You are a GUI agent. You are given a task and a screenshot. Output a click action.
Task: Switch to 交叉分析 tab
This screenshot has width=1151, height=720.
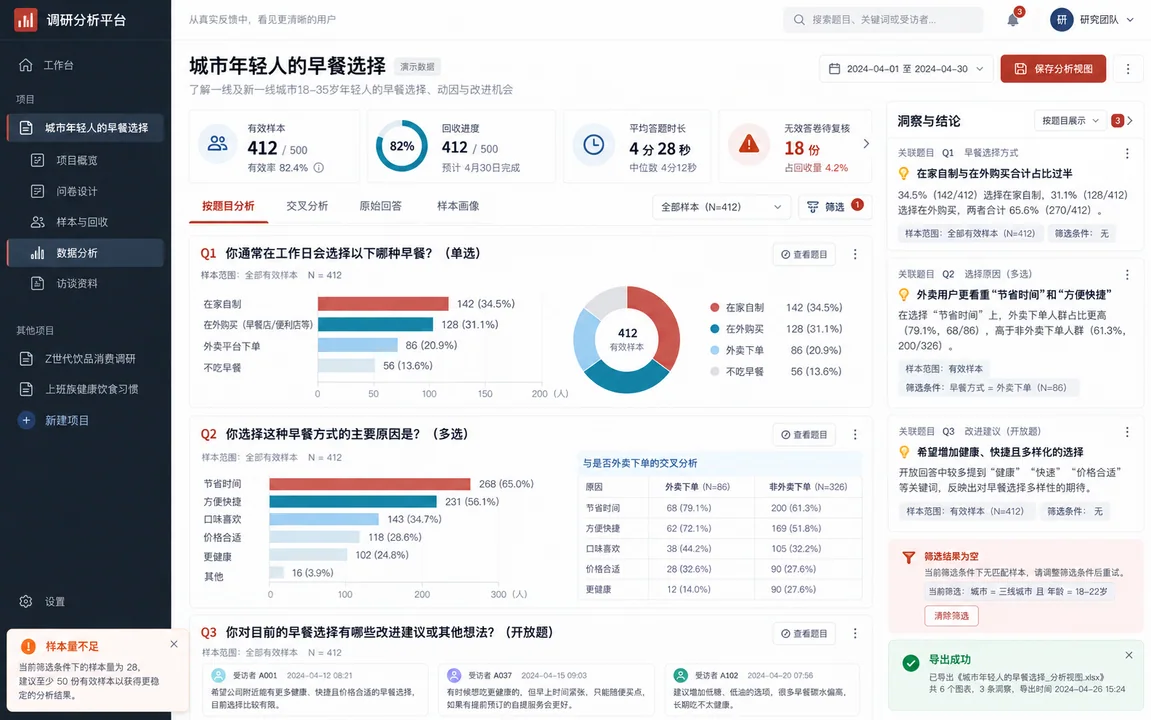pyautogui.click(x=307, y=206)
